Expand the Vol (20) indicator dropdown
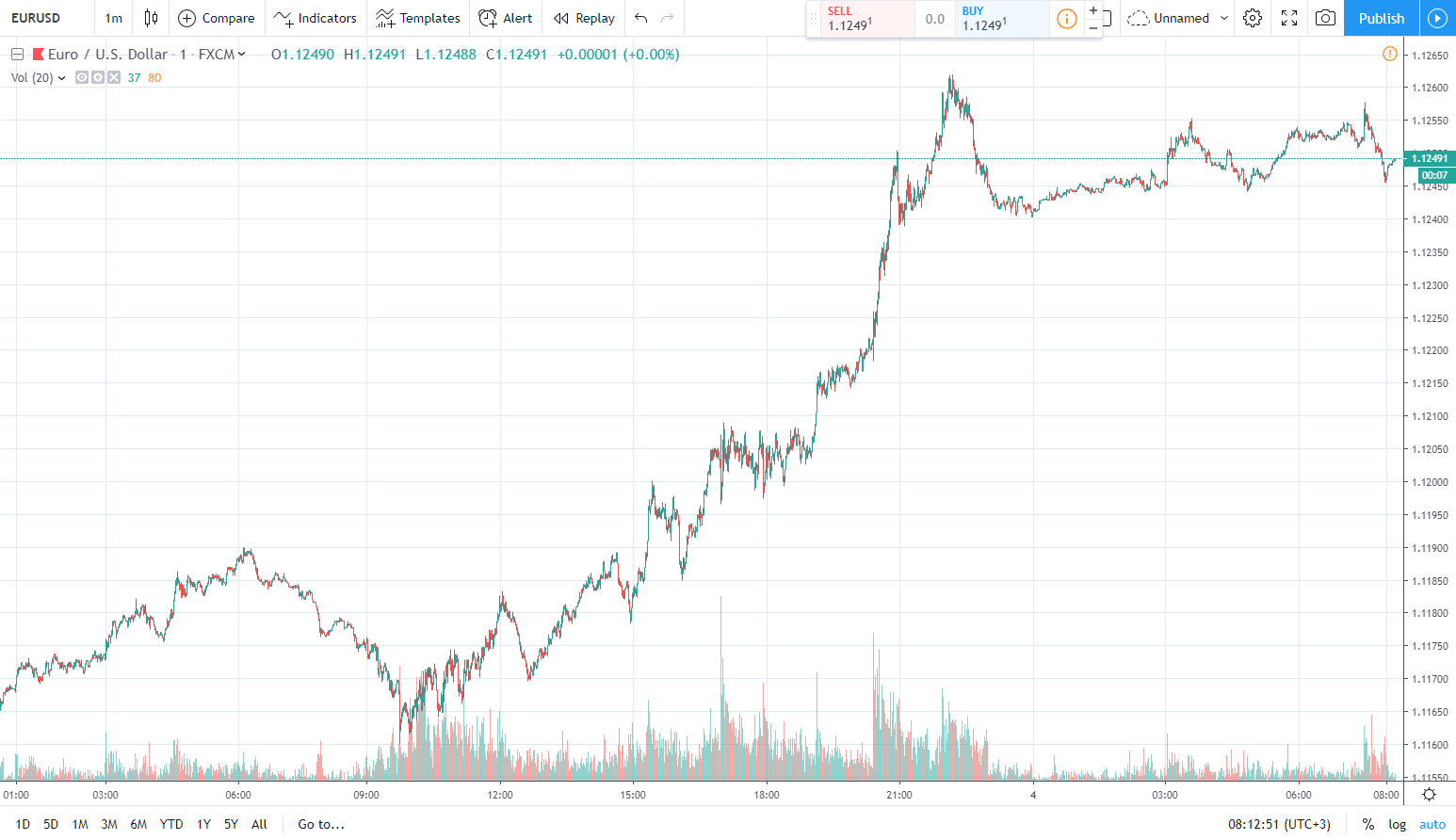The width and height of the screenshot is (1456, 840). 61,77
